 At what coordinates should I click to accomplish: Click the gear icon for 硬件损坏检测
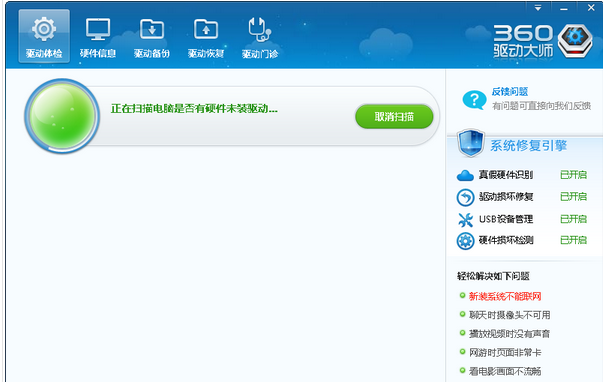tap(465, 241)
